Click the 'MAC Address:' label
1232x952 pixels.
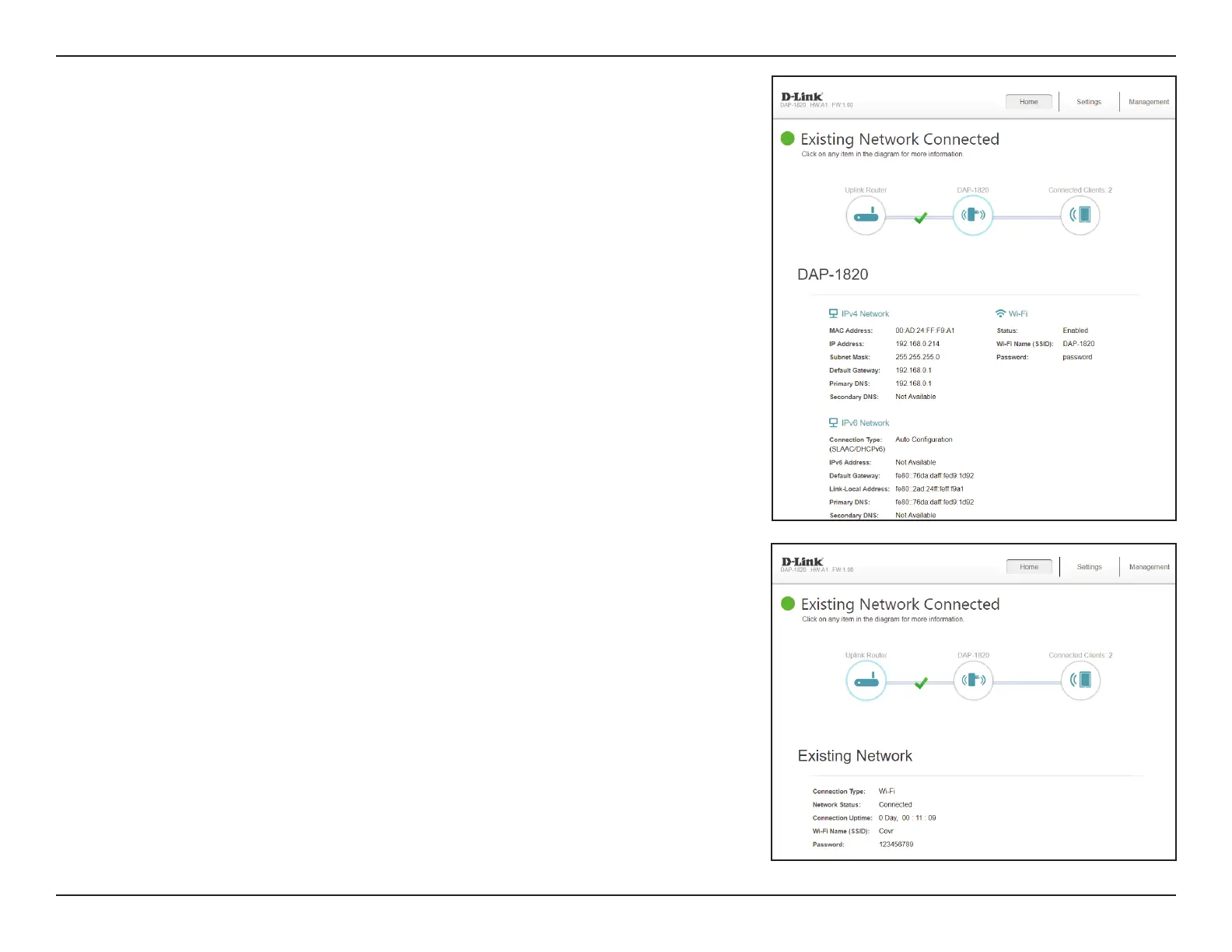point(851,331)
